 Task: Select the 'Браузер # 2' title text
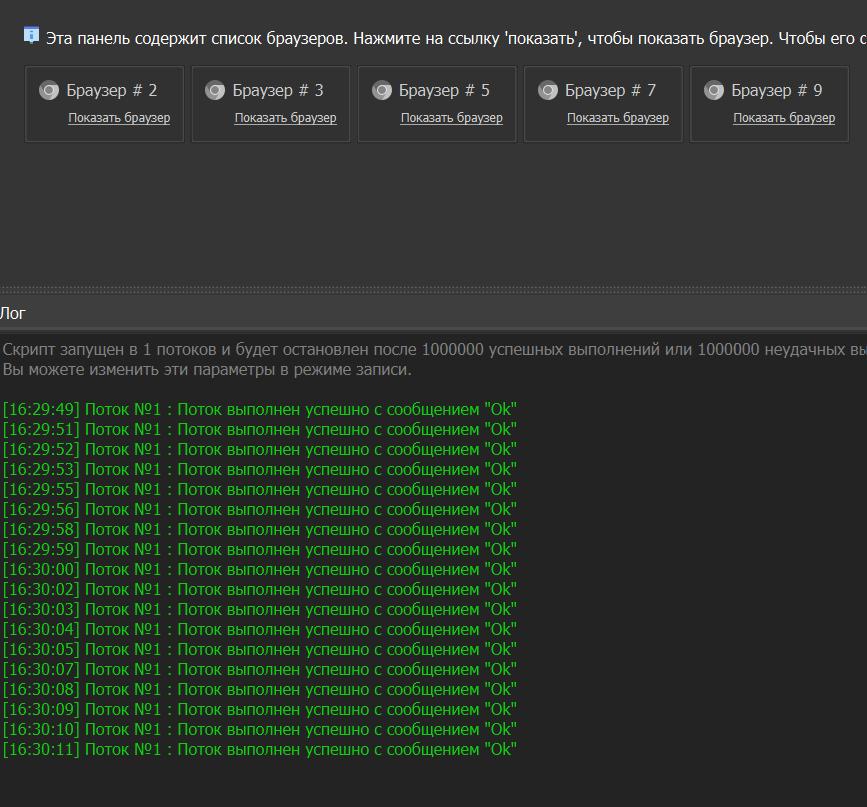[112, 91]
